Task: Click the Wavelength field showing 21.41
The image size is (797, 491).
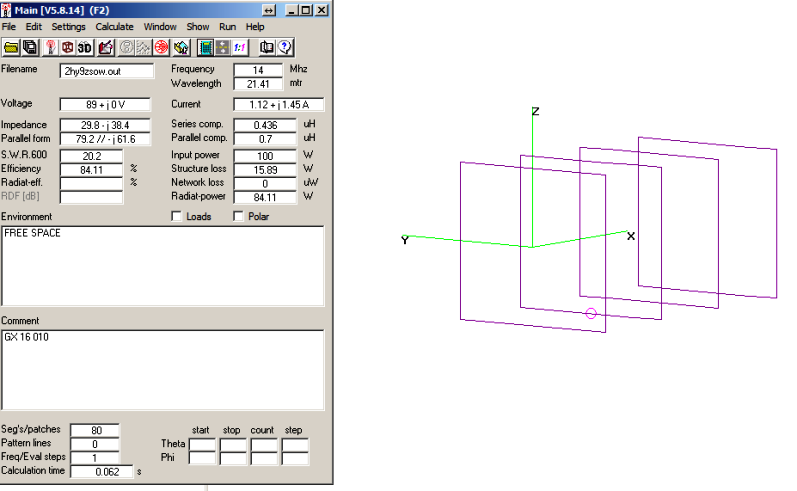Action: click(258, 84)
